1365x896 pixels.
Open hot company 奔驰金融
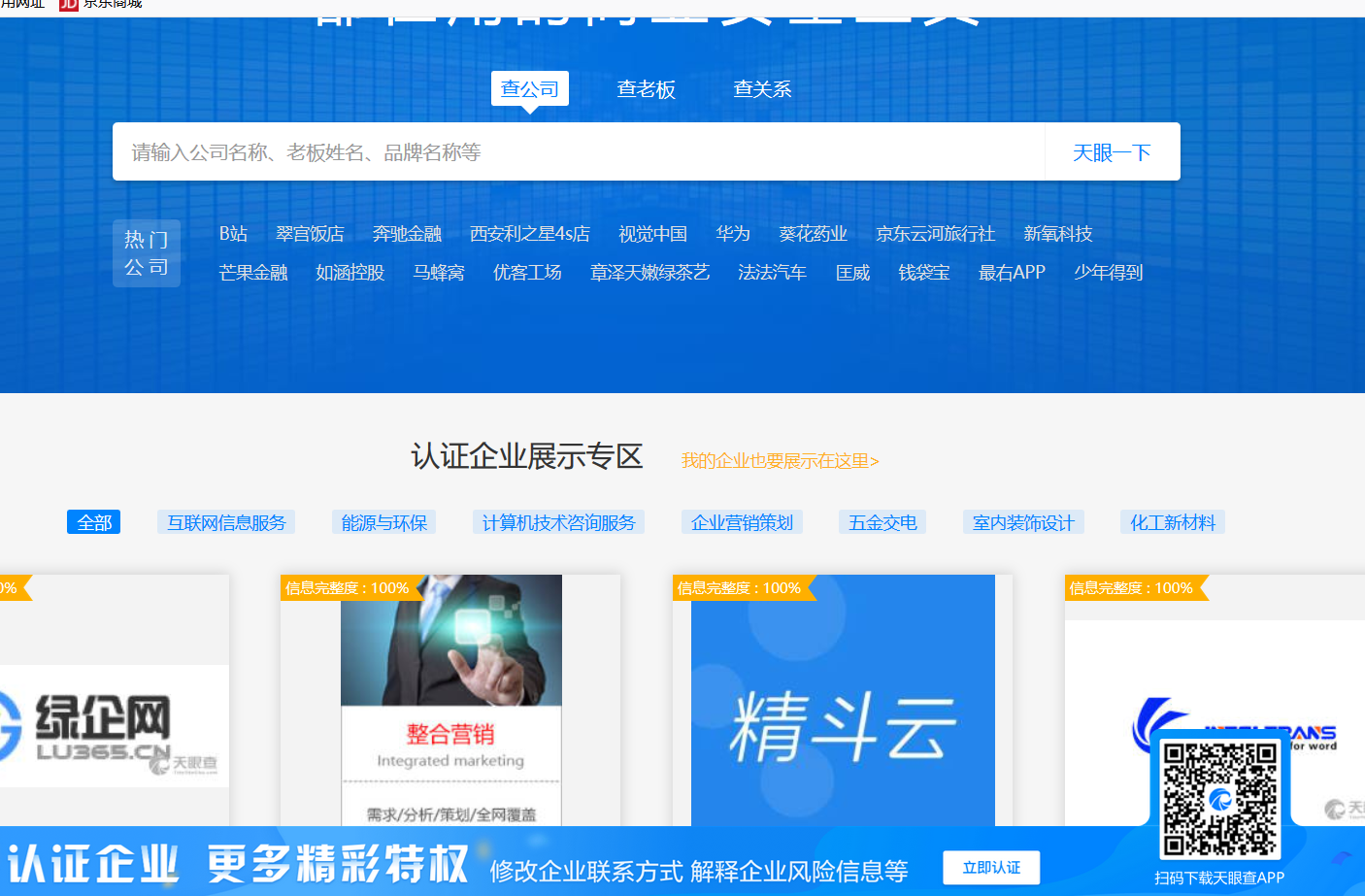point(407,234)
